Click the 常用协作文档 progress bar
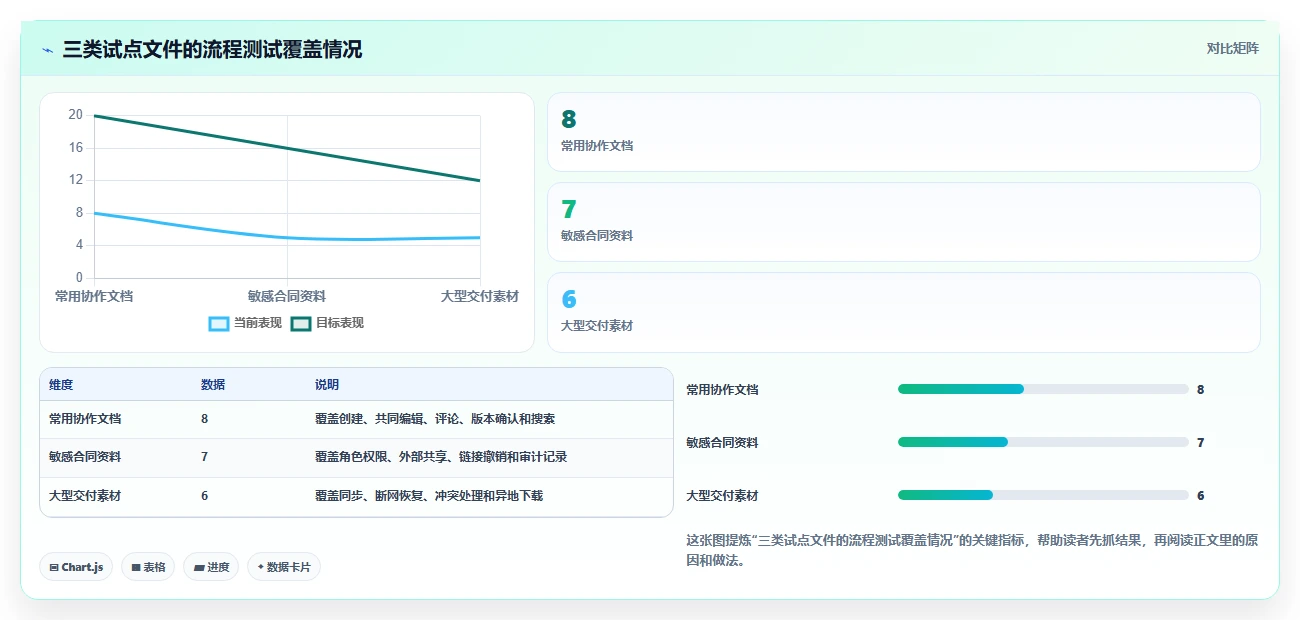This screenshot has height=620, width=1300. pos(1043,389)
